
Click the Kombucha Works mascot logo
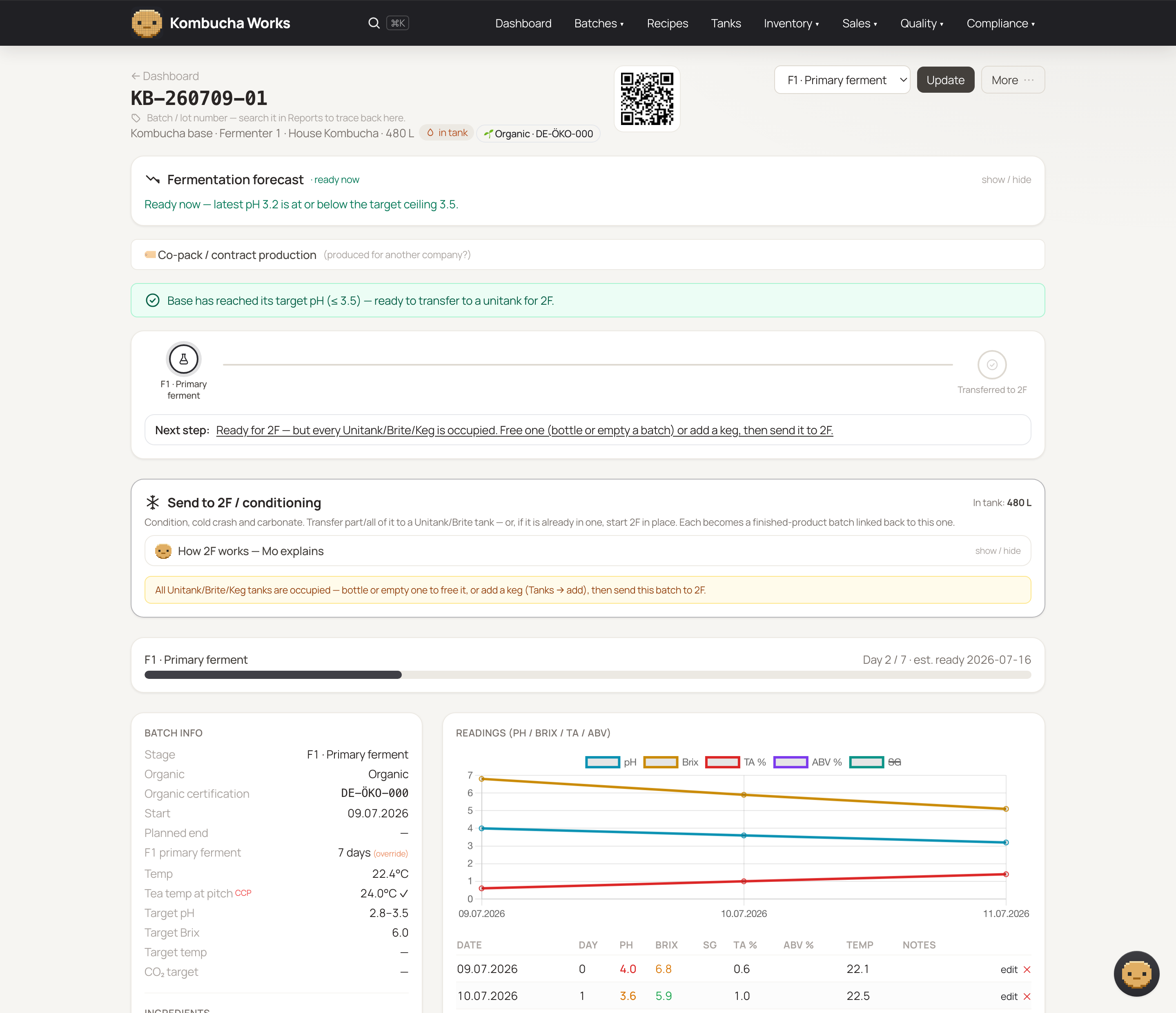click(x=147, y=23)
